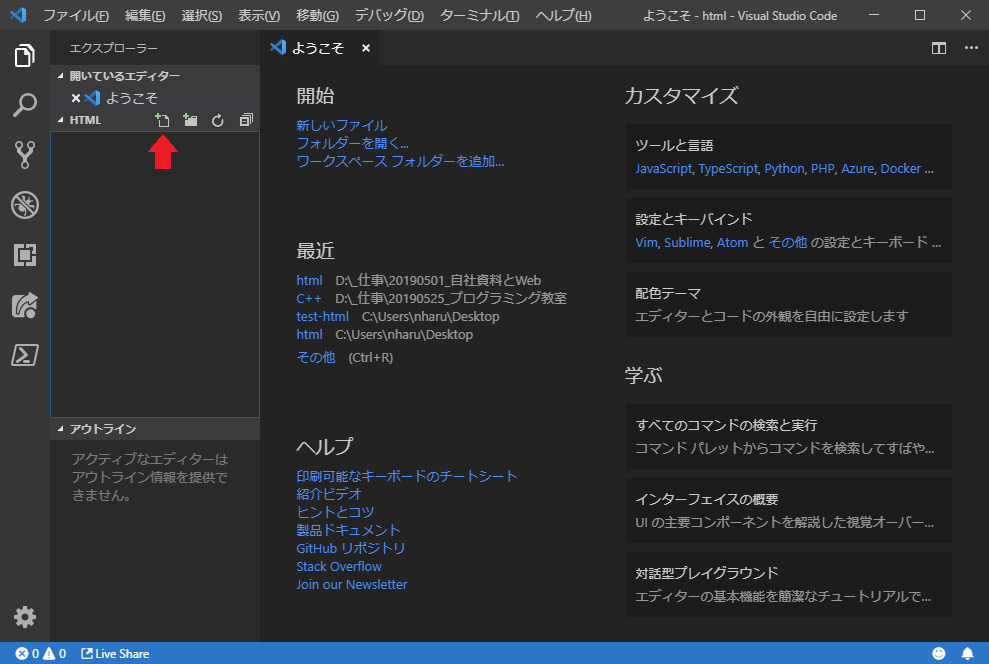Open the Extensions view

tap(23, 255)
